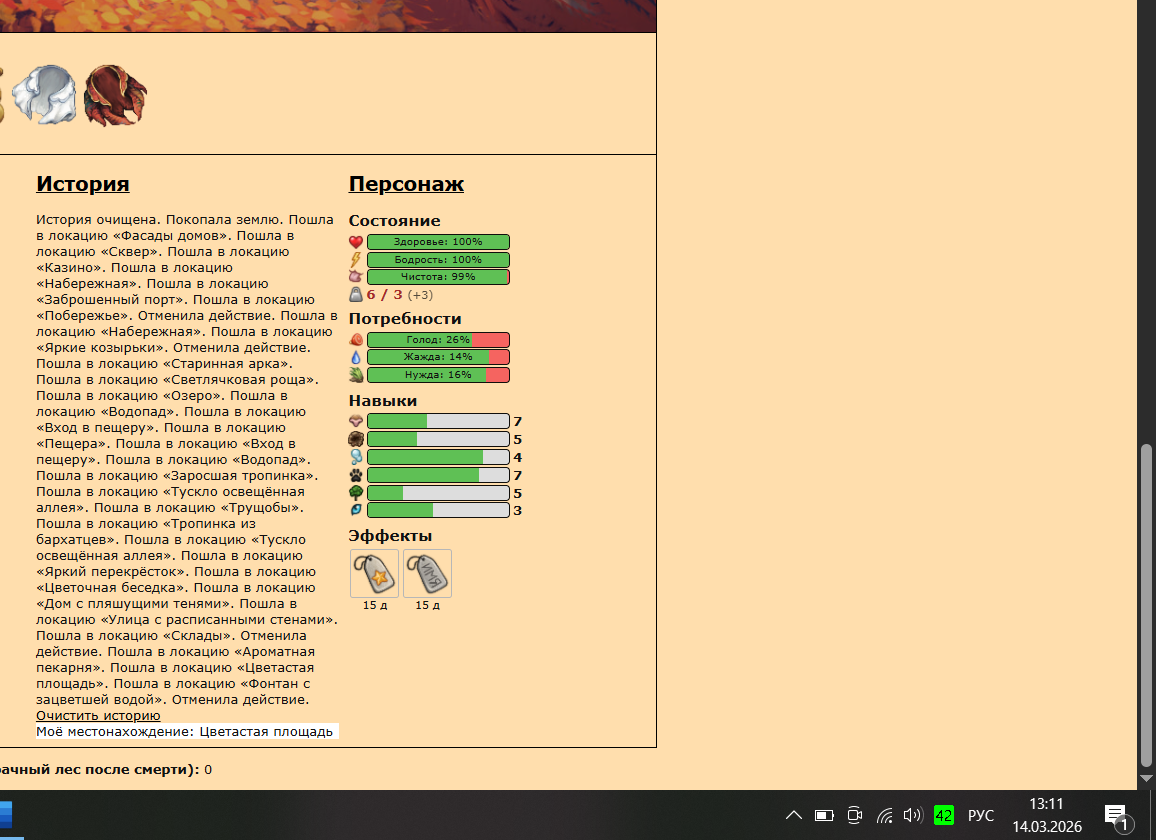Click the cleanliness icon beside Чистота

pos(356,277)
